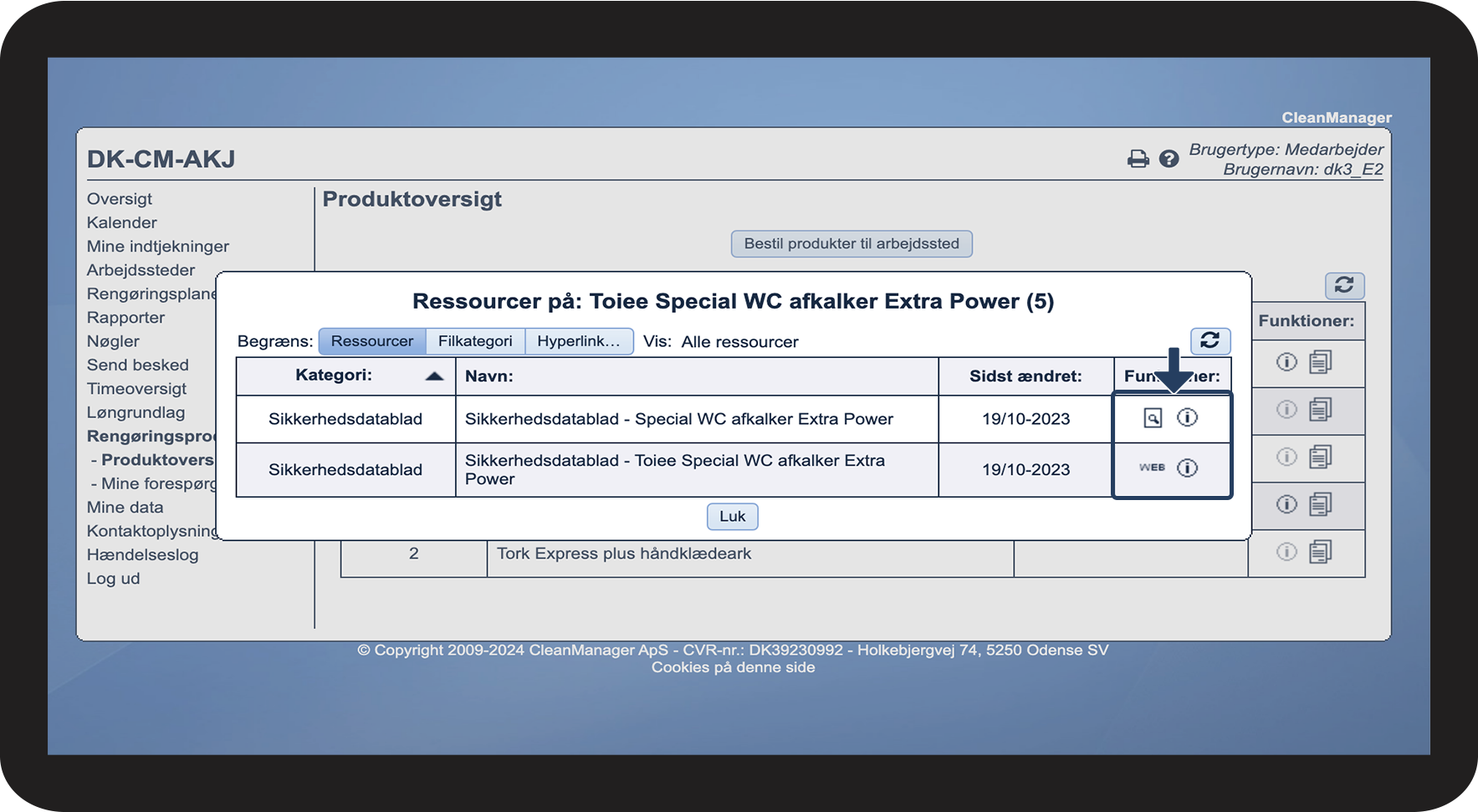Open info icon in fourth Funktioner row

coord(1286,504)
